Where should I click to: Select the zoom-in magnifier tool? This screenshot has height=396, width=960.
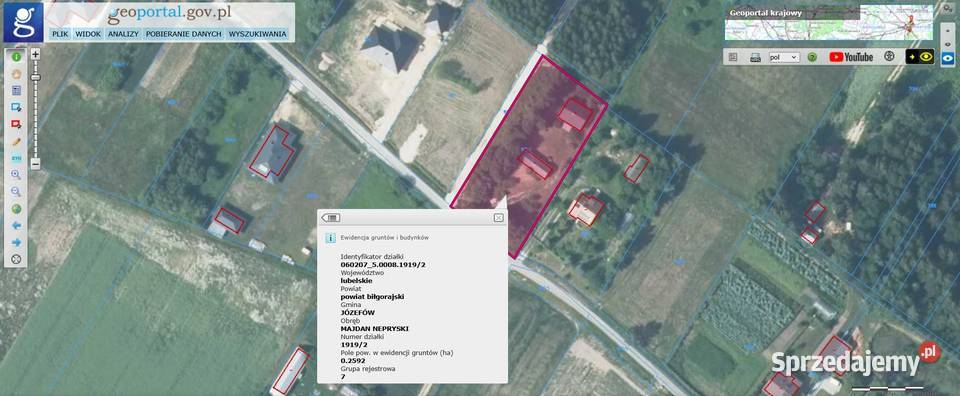coord(16,174)
